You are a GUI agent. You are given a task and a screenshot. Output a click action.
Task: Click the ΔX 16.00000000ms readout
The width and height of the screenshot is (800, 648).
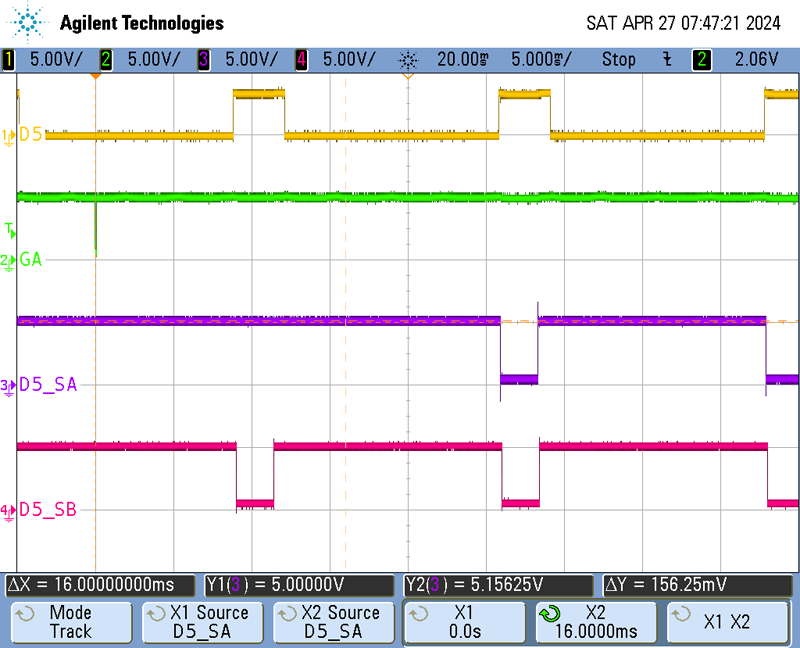(102, 585)
